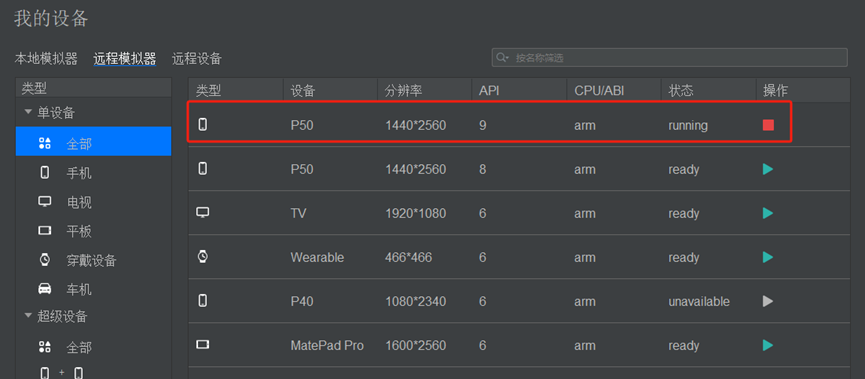This screenshot has height=379, width=865.
Task: Click the running status text
Action: 688,126
